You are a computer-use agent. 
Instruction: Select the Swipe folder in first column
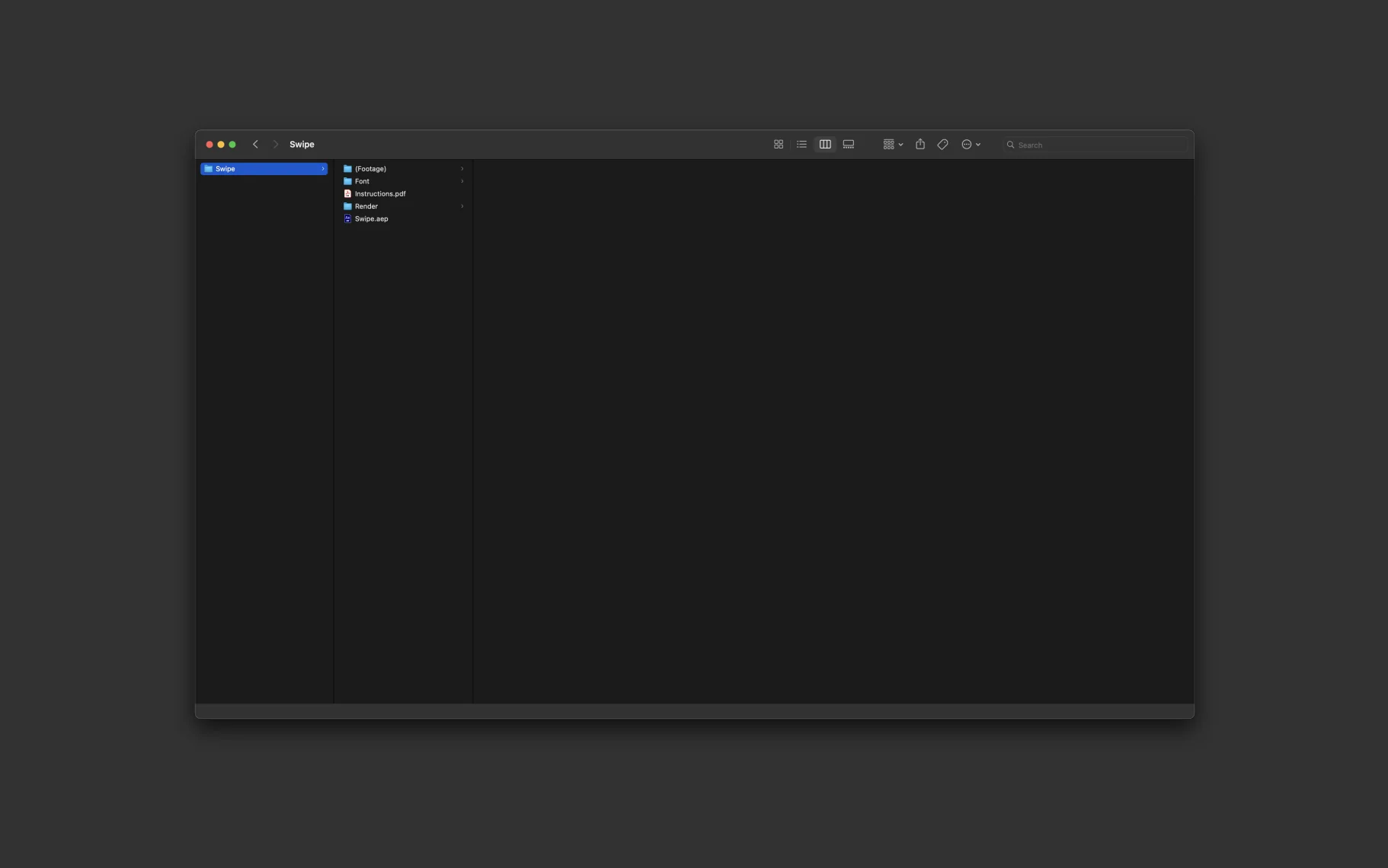pos(264,169)
